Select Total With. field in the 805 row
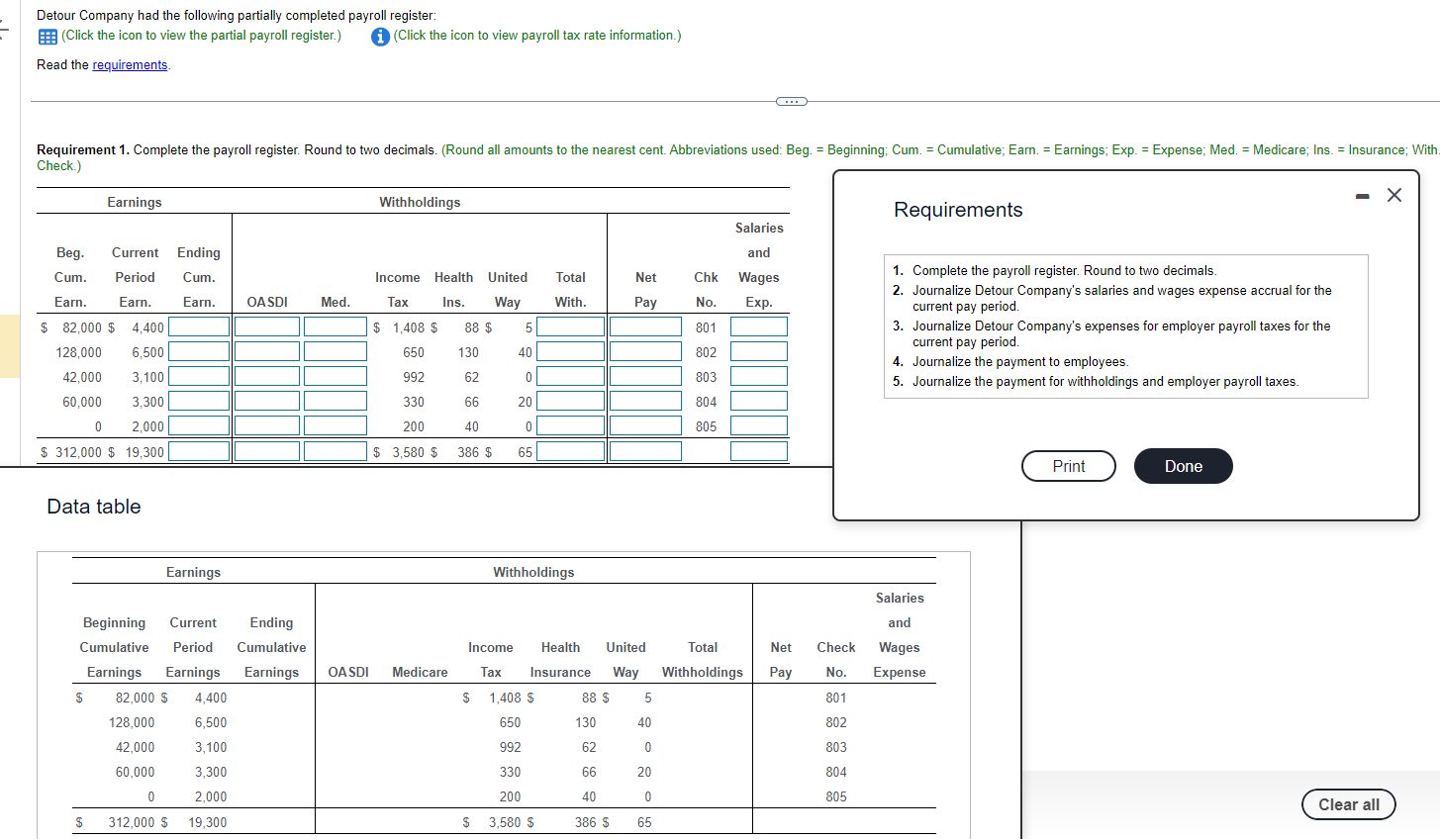The image size is (1440, 840). 571,425
